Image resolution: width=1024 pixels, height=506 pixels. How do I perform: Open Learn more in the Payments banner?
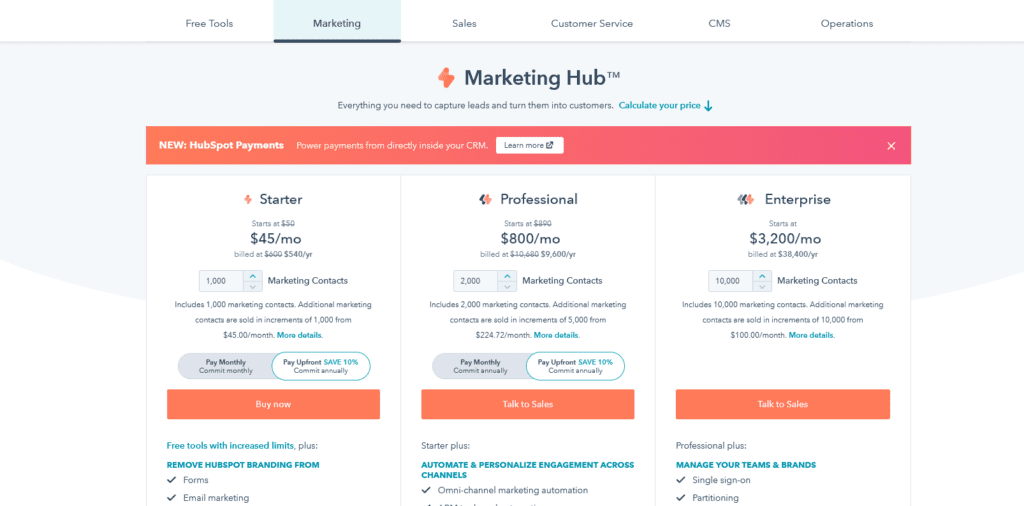(x=530, y=146)
